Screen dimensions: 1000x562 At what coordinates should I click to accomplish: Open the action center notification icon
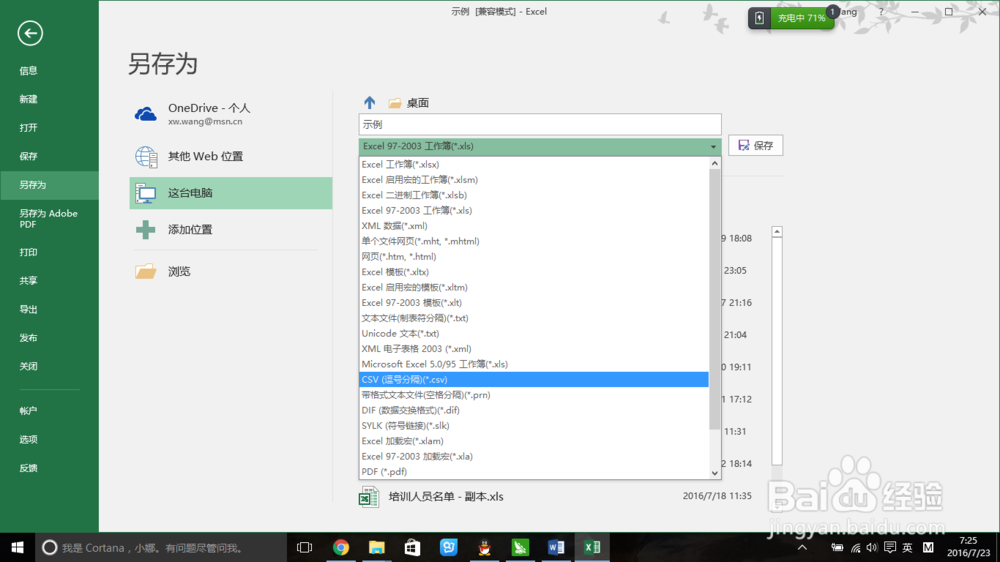890,547
